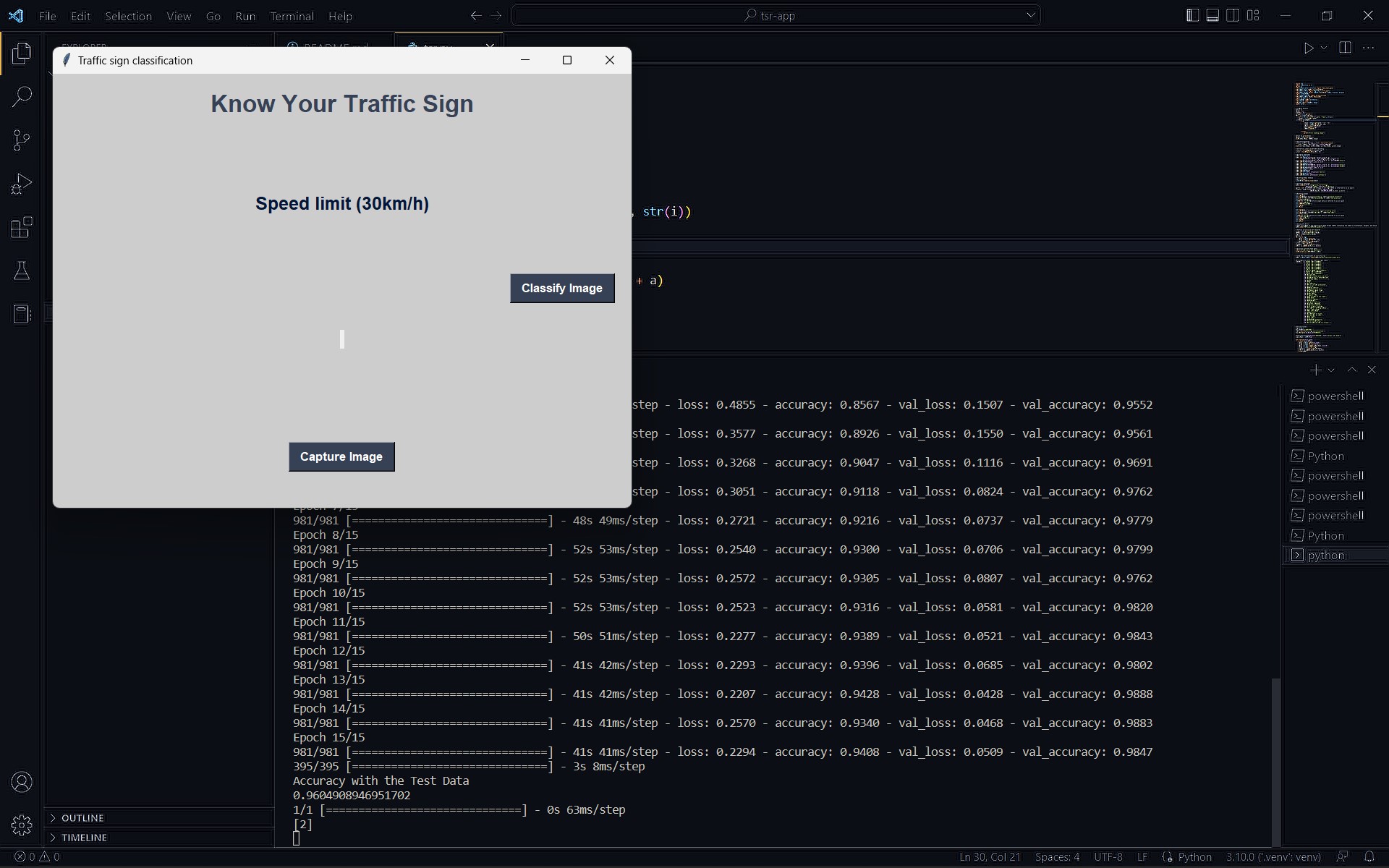Open the Terminal menu
Image resolution: width=1389 pixels, height=868 pixels.
click(x=292, y=16)
